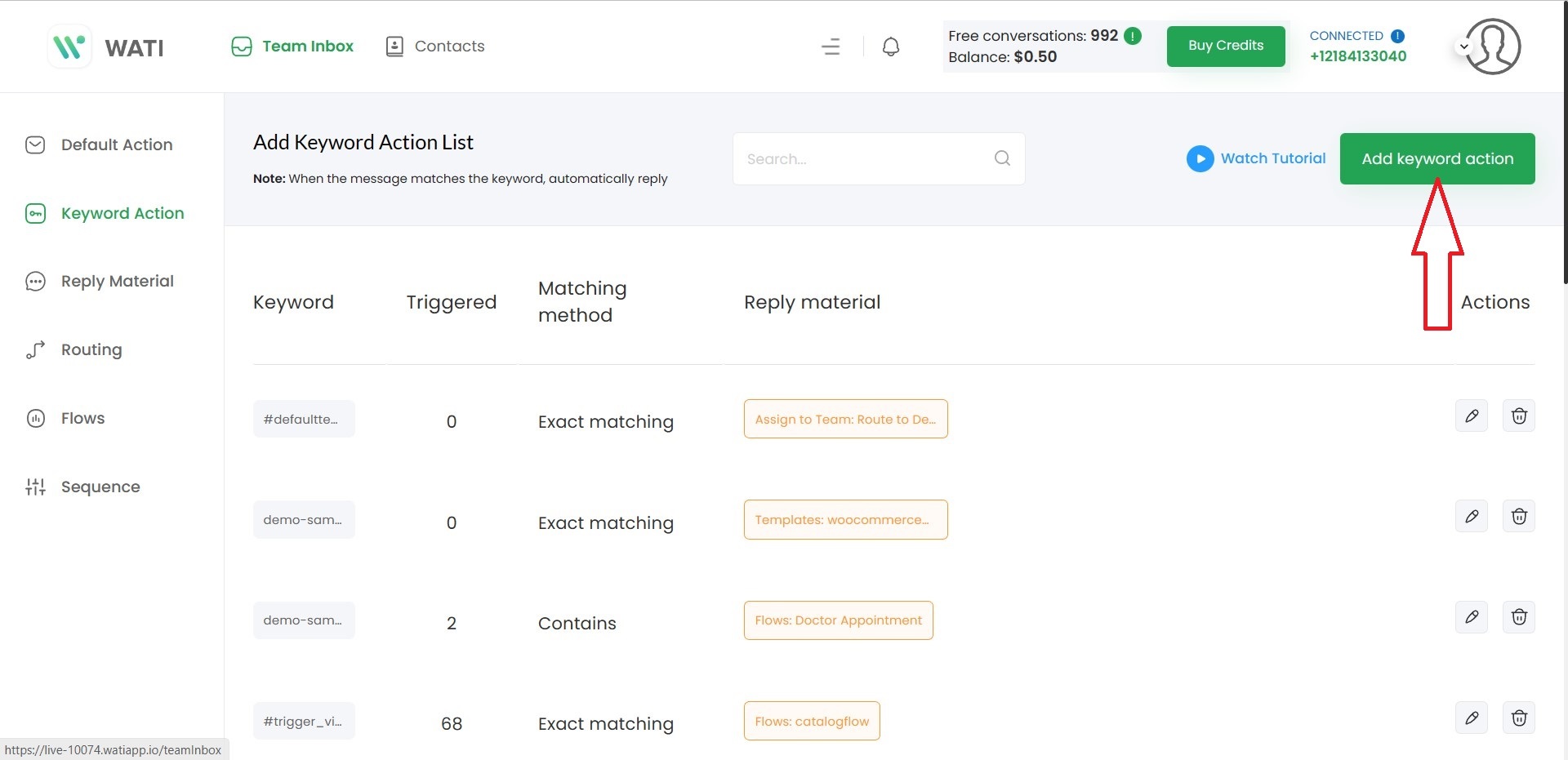Play the Watch Tutorial video link
The height and width of the screenshot is (760, 1568).
pyautogui.click(x=1255, y=158)
